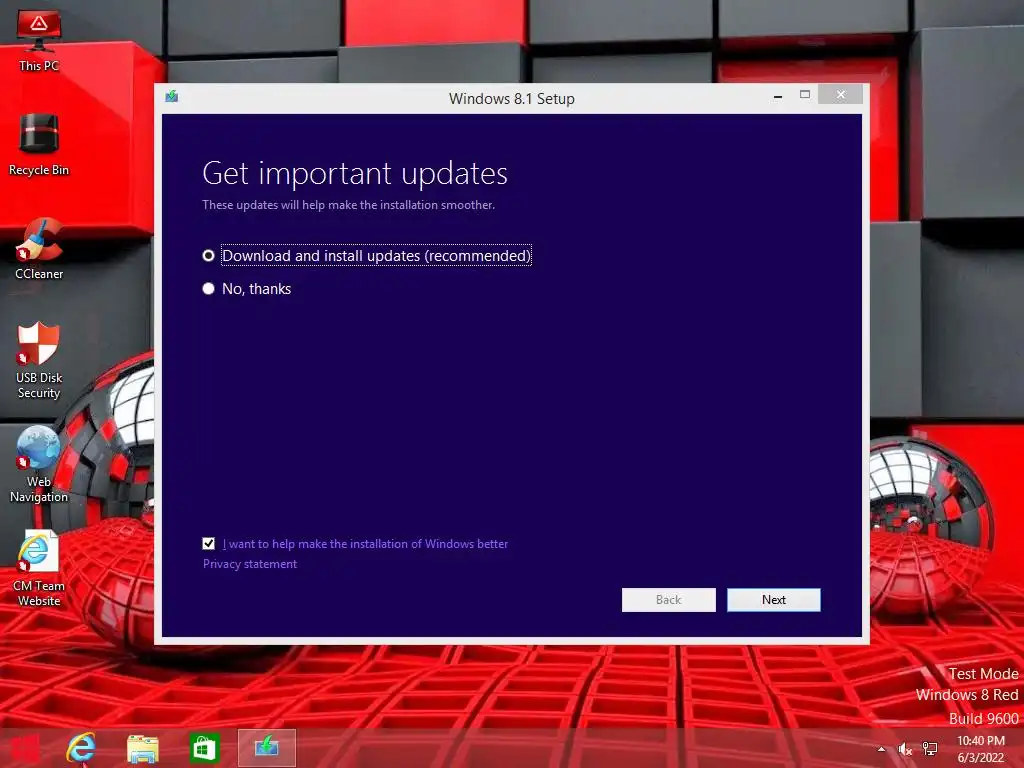Open the This PC desktop icon
Screen dimensions: 1024x768
tap(39, 40)
